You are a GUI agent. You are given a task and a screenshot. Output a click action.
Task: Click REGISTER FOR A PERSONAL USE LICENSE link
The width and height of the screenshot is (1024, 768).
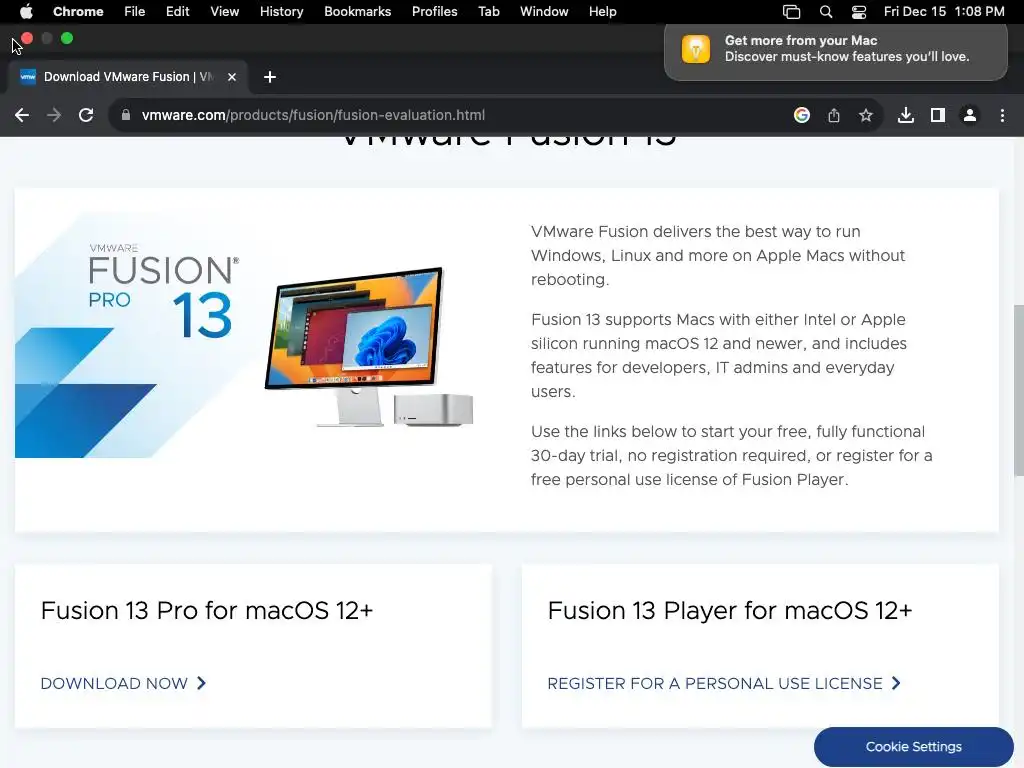coord(715,683)
